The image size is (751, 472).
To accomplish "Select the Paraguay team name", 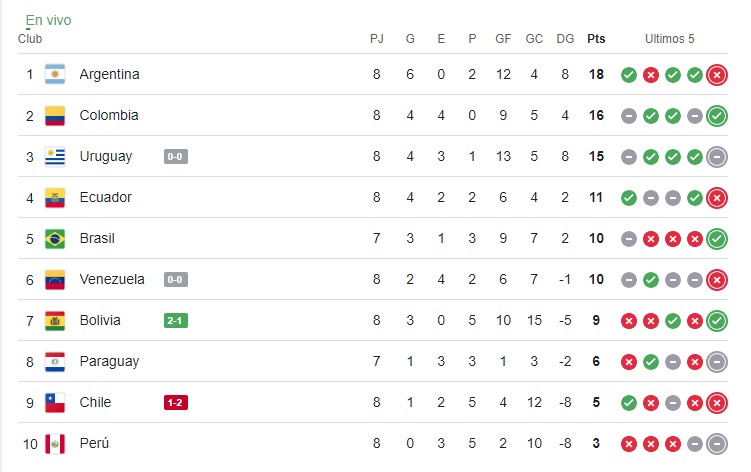I will click(109, 361).
